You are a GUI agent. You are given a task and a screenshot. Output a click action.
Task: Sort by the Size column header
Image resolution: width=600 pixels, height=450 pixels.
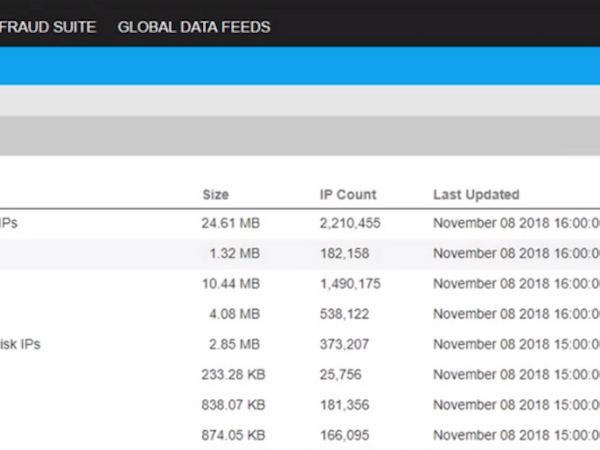click(x=215, y=194)
